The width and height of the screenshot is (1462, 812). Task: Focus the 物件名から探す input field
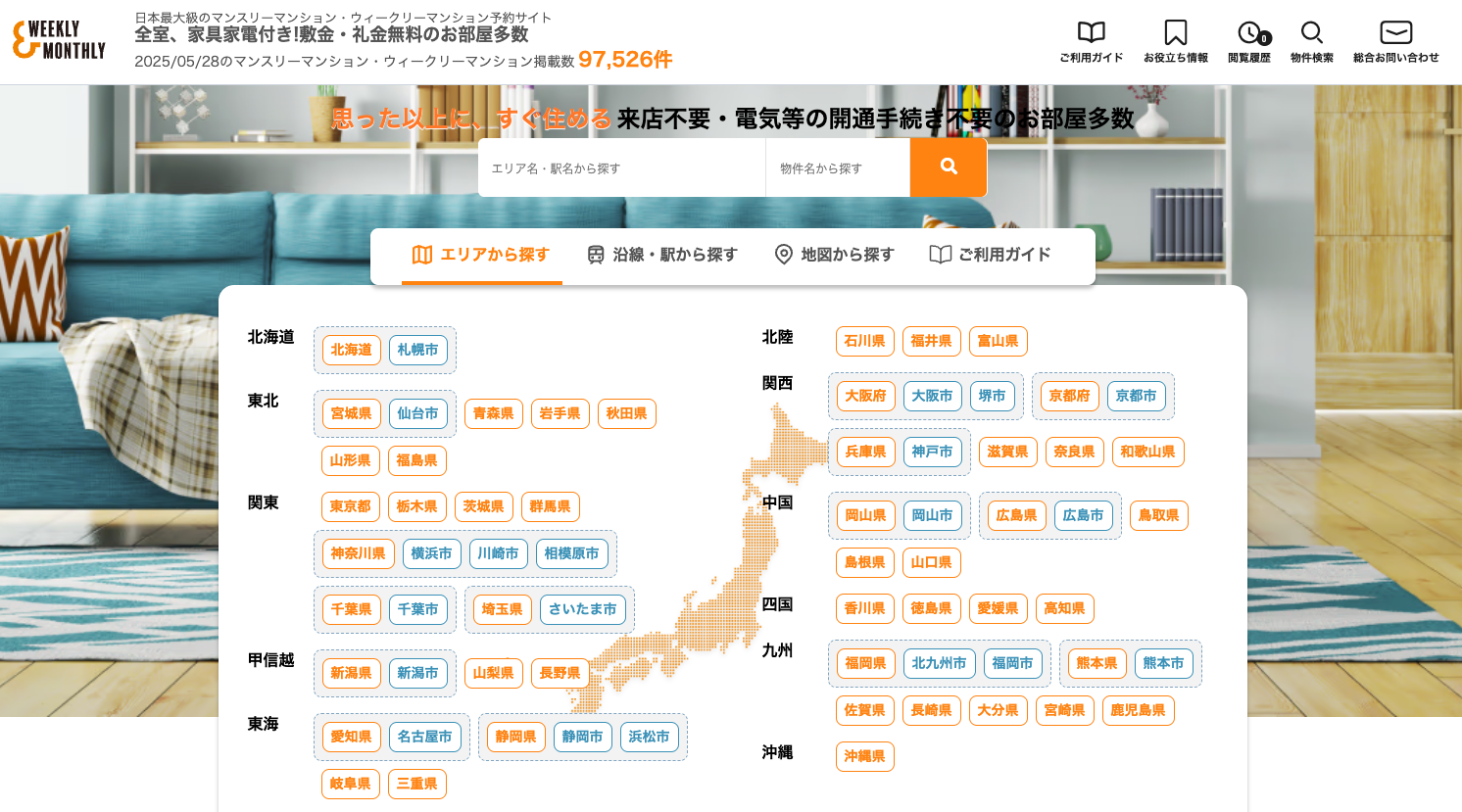pos(838,168)
